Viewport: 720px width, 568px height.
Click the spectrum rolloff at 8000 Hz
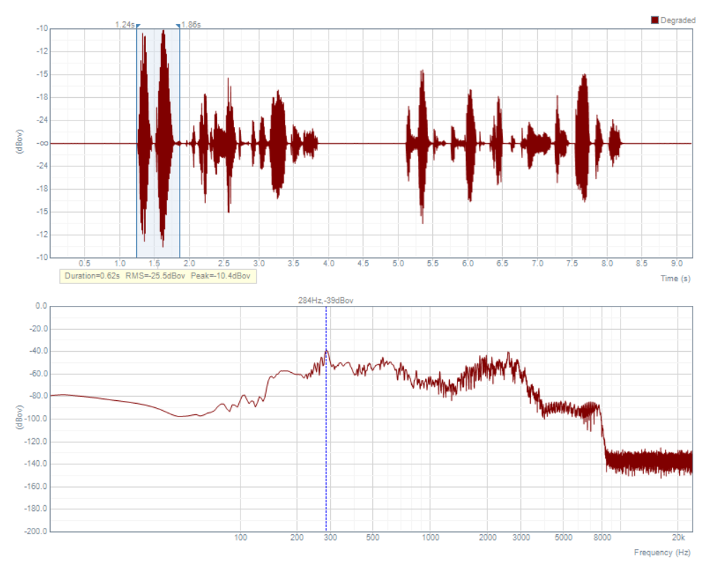pyautogui.click(x=602, y=430)
